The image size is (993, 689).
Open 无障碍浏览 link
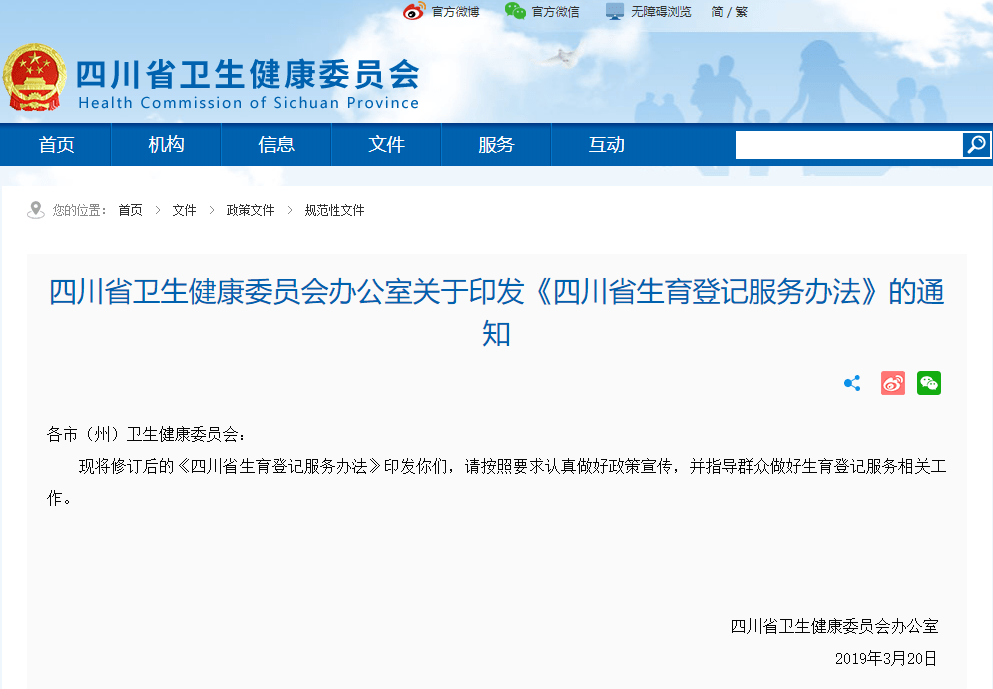point(661,12)
